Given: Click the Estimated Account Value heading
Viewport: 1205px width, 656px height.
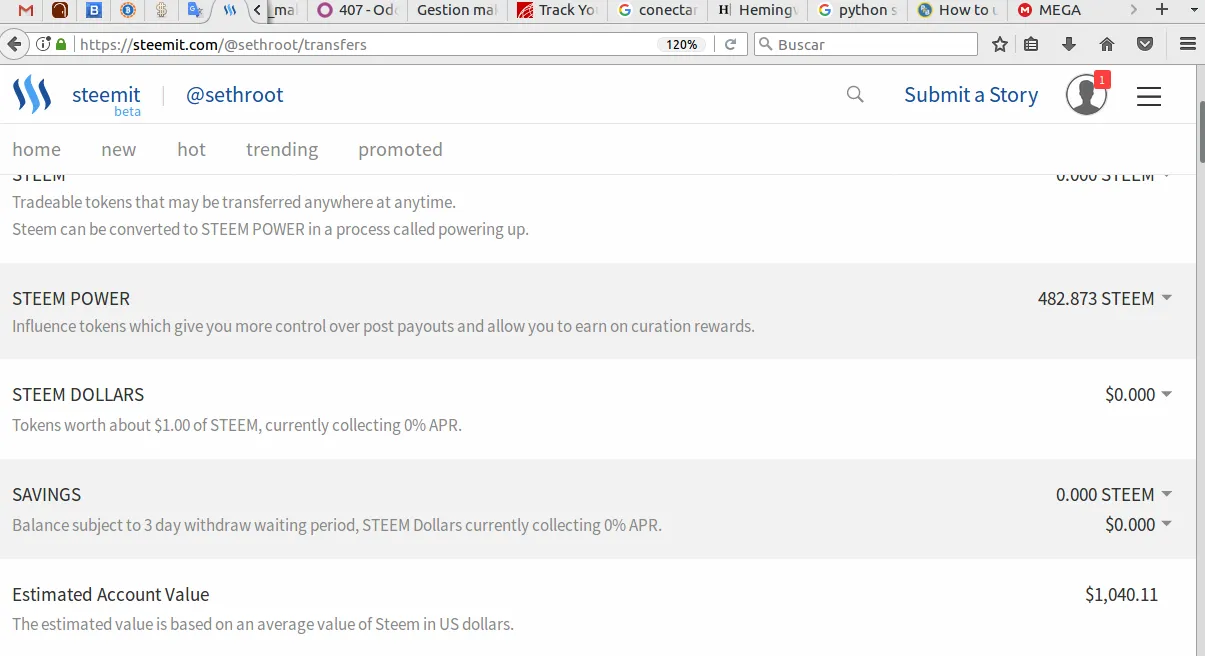Looking at the screenshot, I should (x=111, y=594).
